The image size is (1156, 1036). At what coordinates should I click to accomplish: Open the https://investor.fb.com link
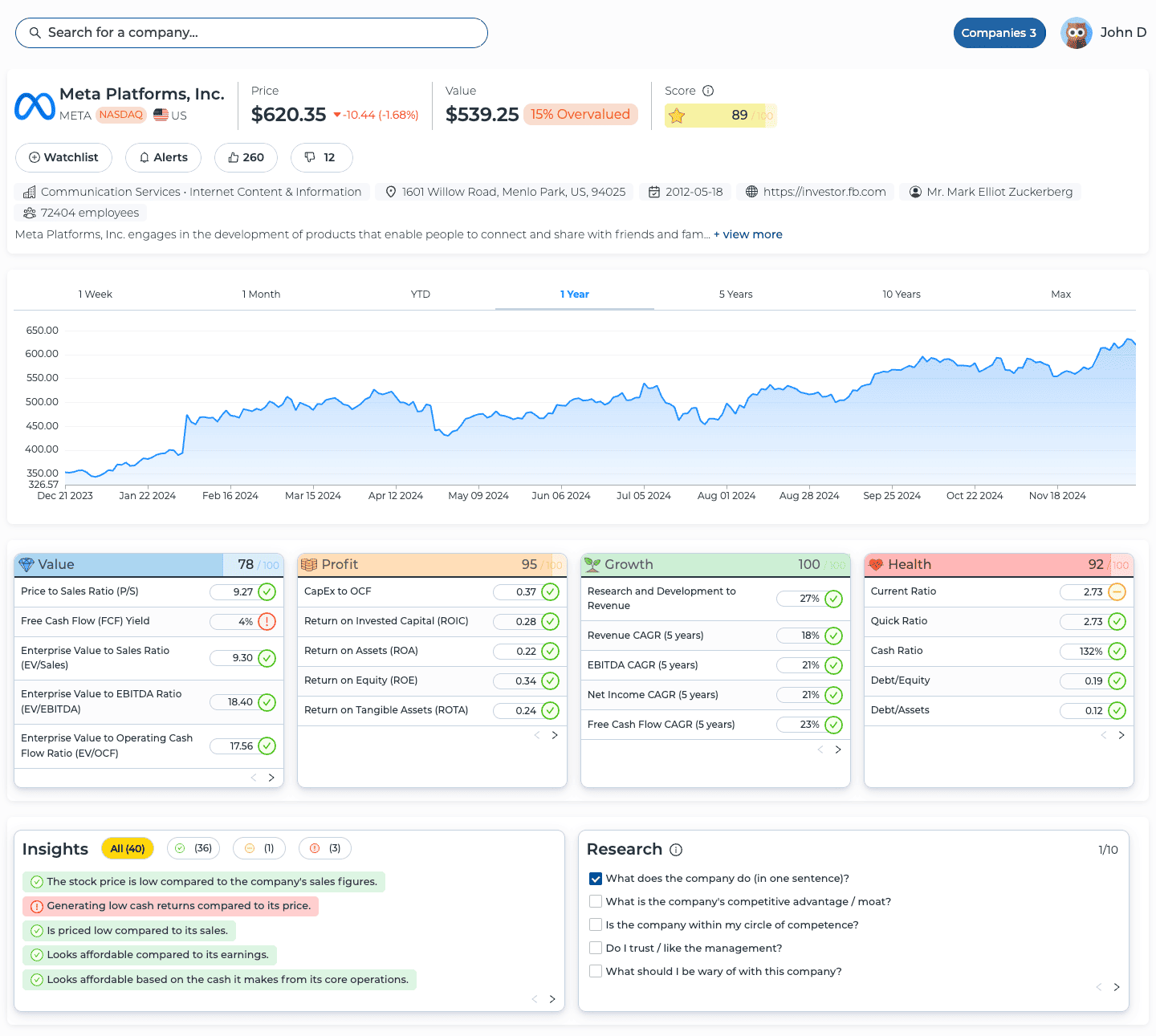point(824,192)
